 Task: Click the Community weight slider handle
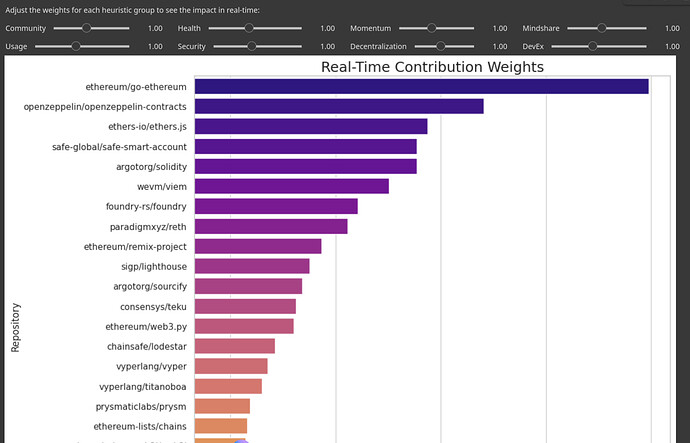[87, 28]
